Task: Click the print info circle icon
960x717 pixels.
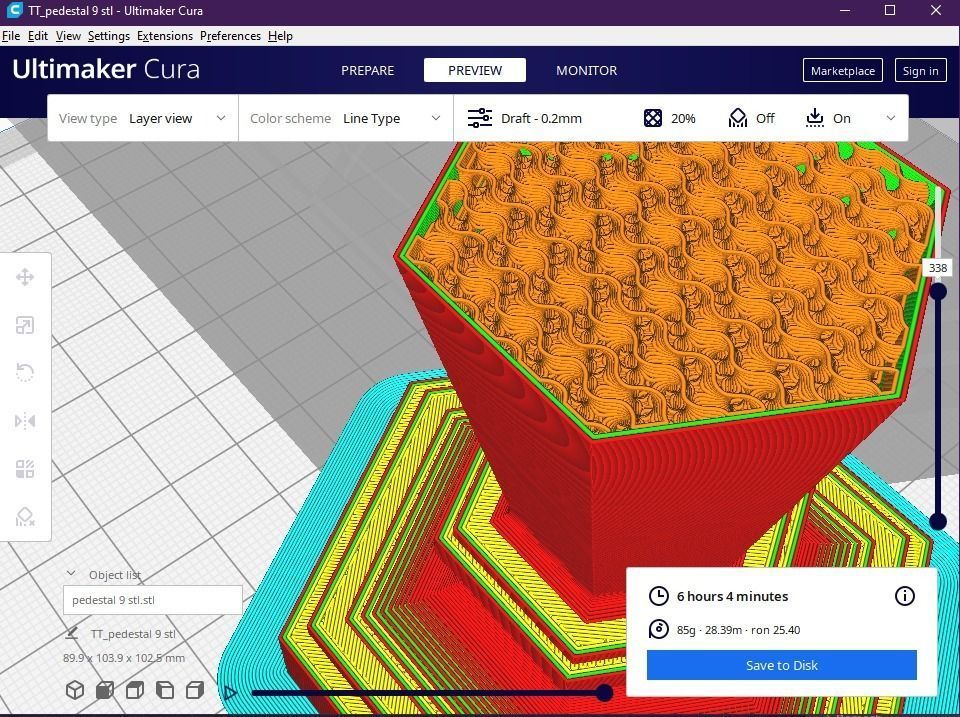Action: pos(904,596)
